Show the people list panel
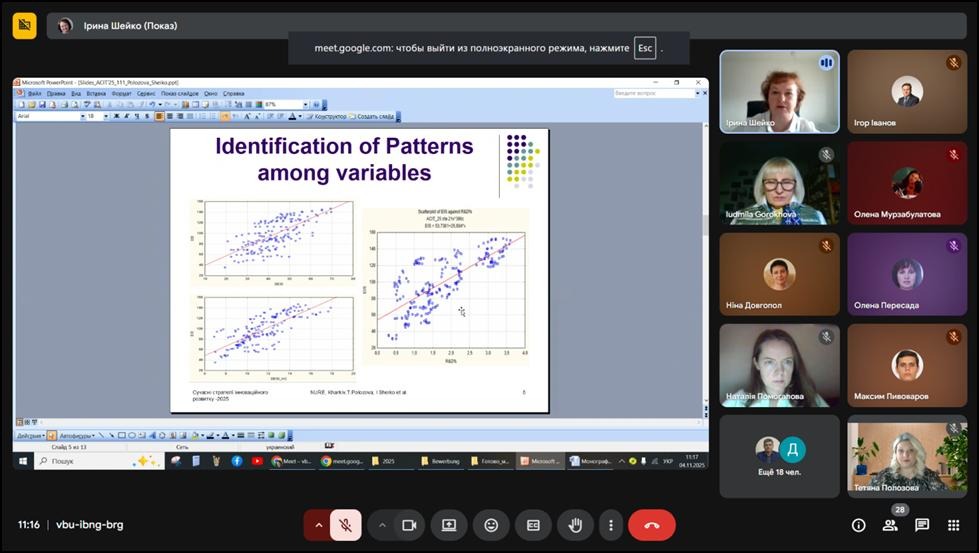This screenshot has height=553, width=979. [890, 525]
